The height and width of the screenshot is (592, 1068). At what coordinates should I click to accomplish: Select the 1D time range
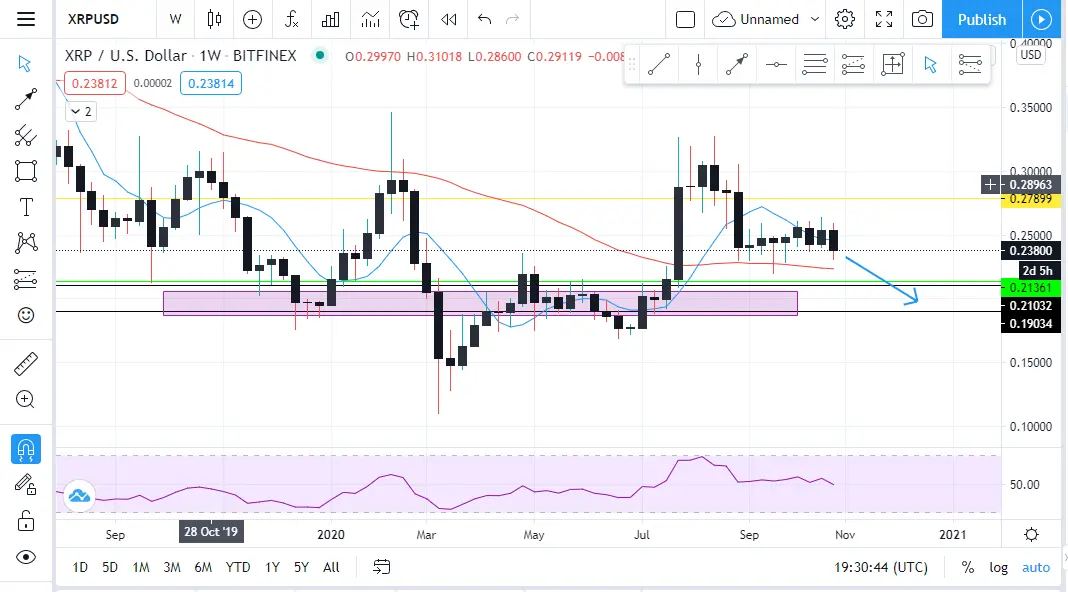click(x=80, y=567)
